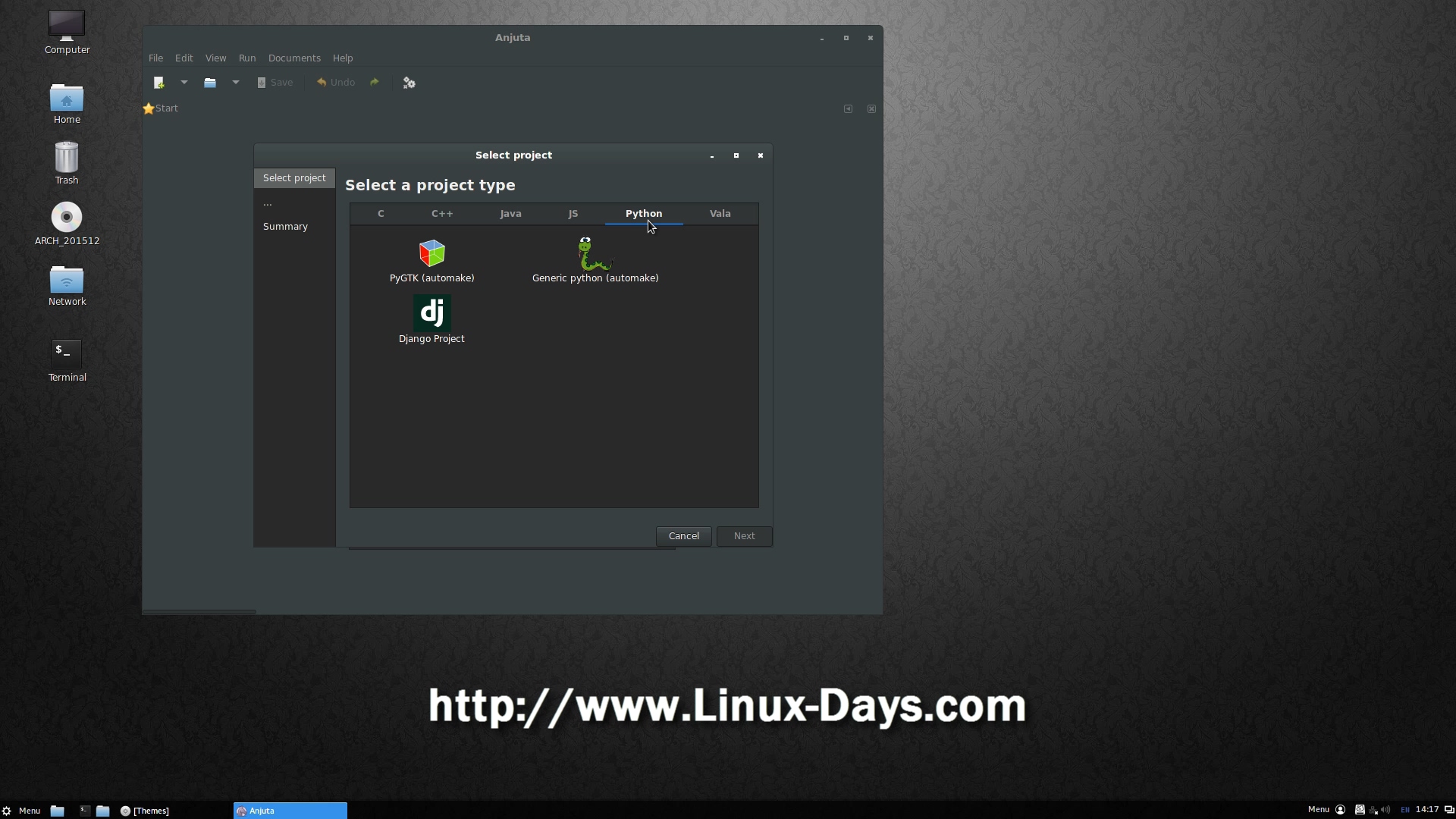
Task: Open the ARCH_201512 disc icon
Action: click(x=67, y=224)
